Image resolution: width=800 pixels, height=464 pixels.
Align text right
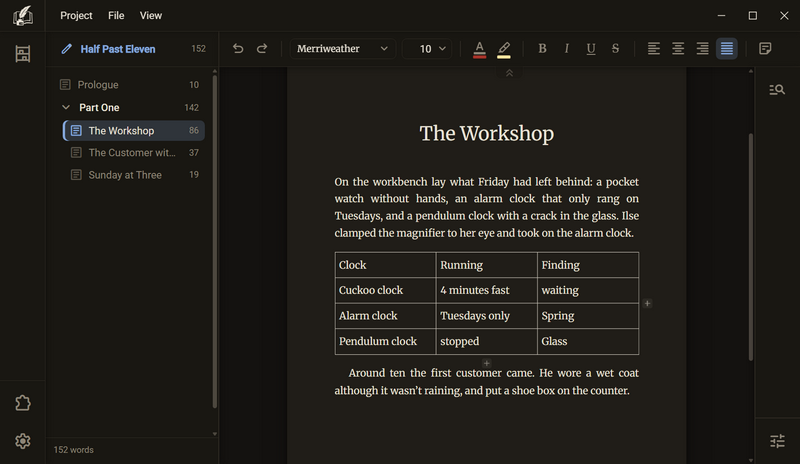coord(703,48)
